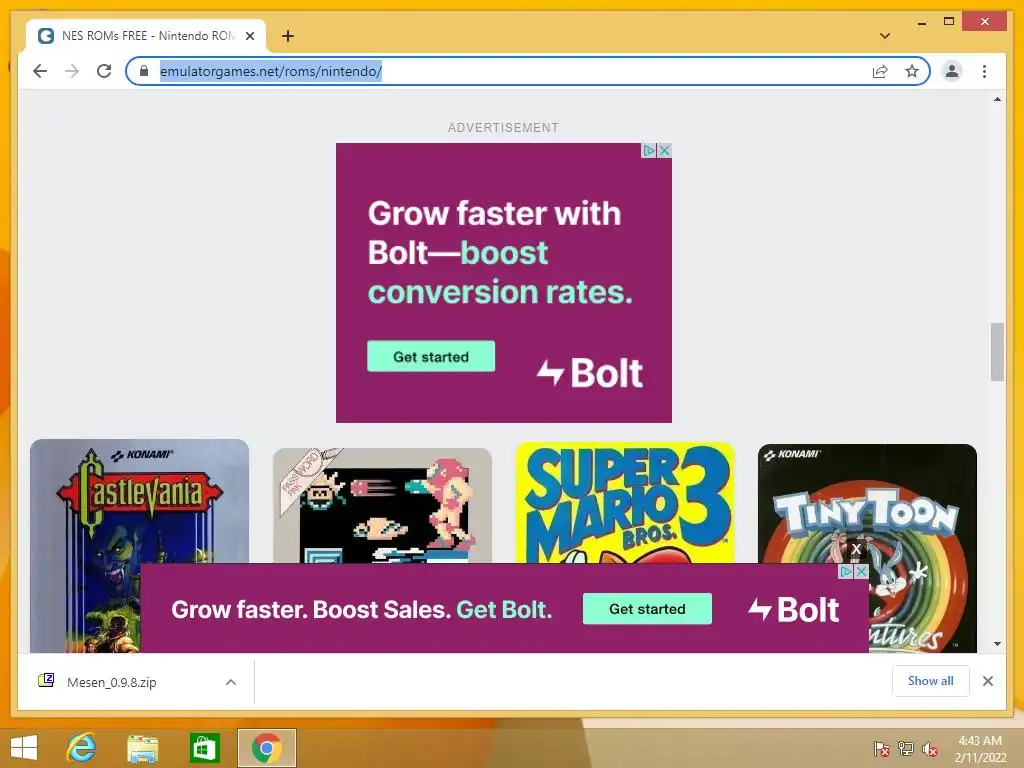Viewport: 1024px width, 768px height.
Task: Expand the tab search chevron
Action: (x=884, y=36)
